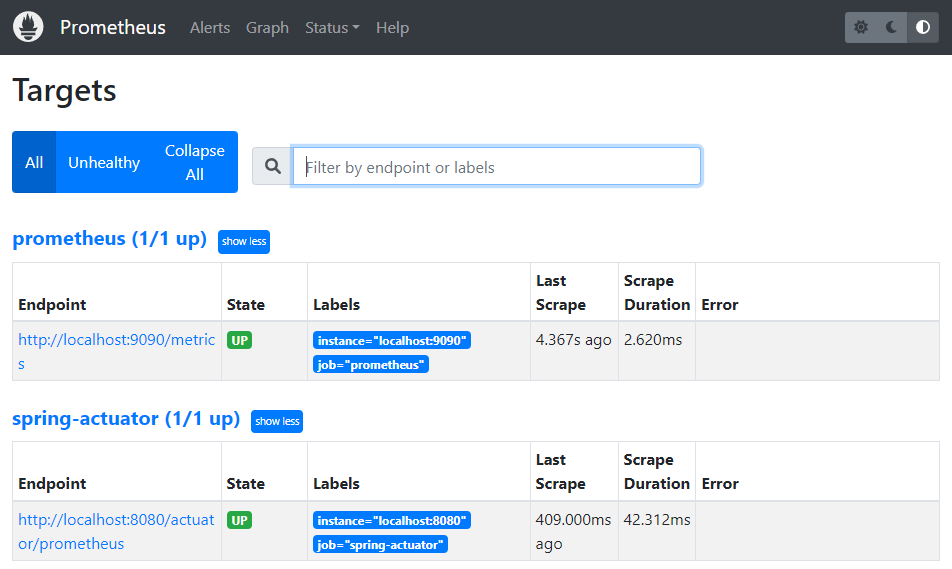Click the UP badge in spring-actuator row
This screenshot has width=952, height=569.
[239, 520]
